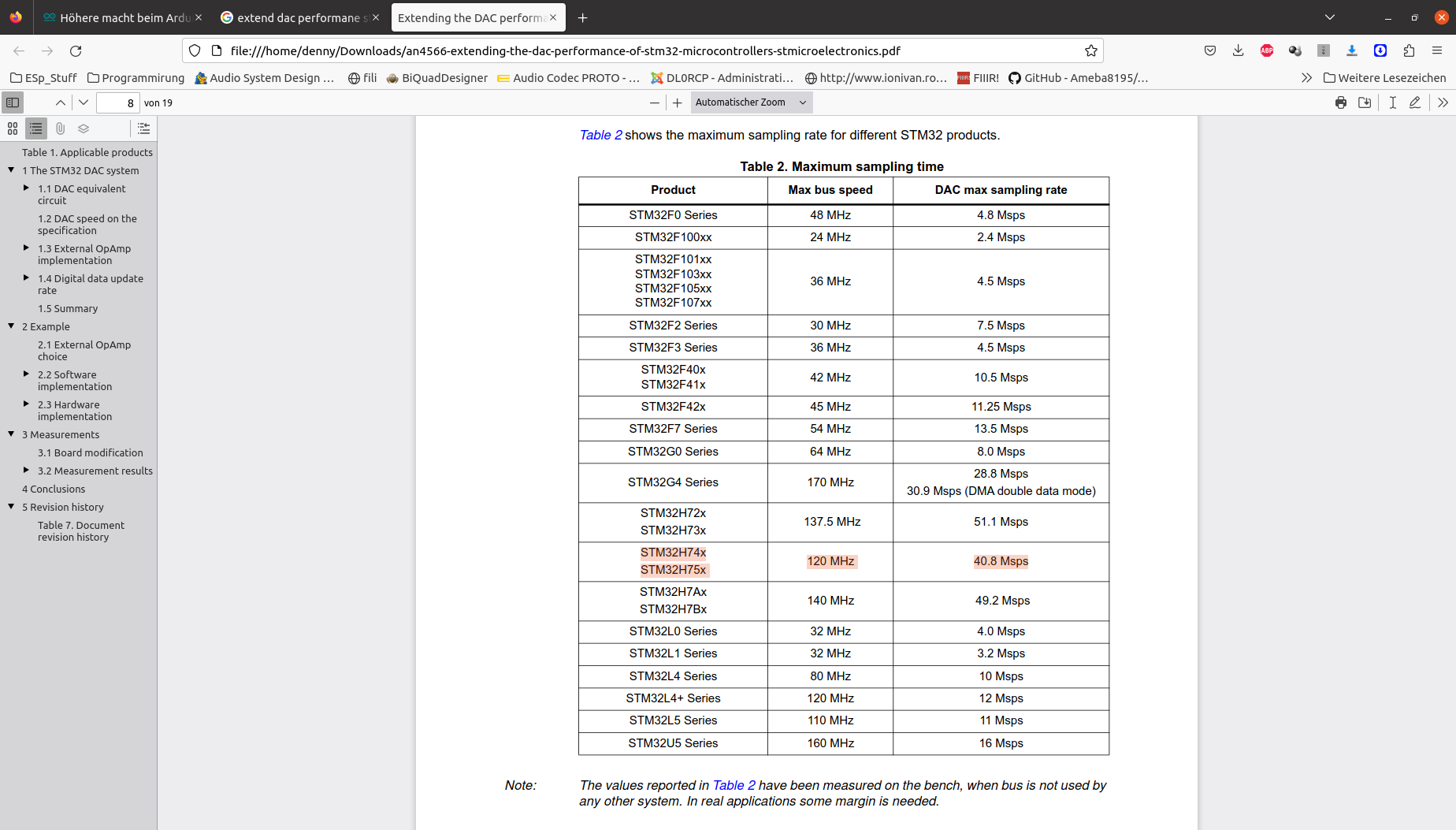Select highlighted 'STM32H74x' product text

point(673,553)
